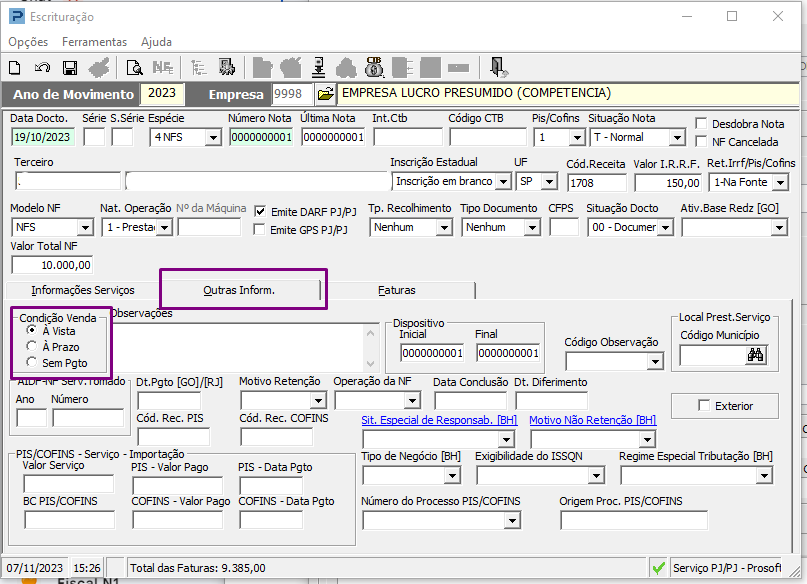
Task: Expand the Situação Nota dropdown
Action: 677,138
